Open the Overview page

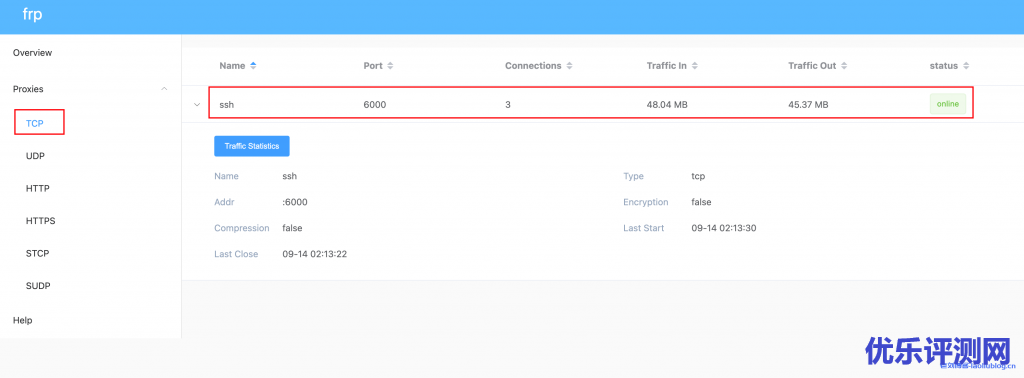pos(33,53)
